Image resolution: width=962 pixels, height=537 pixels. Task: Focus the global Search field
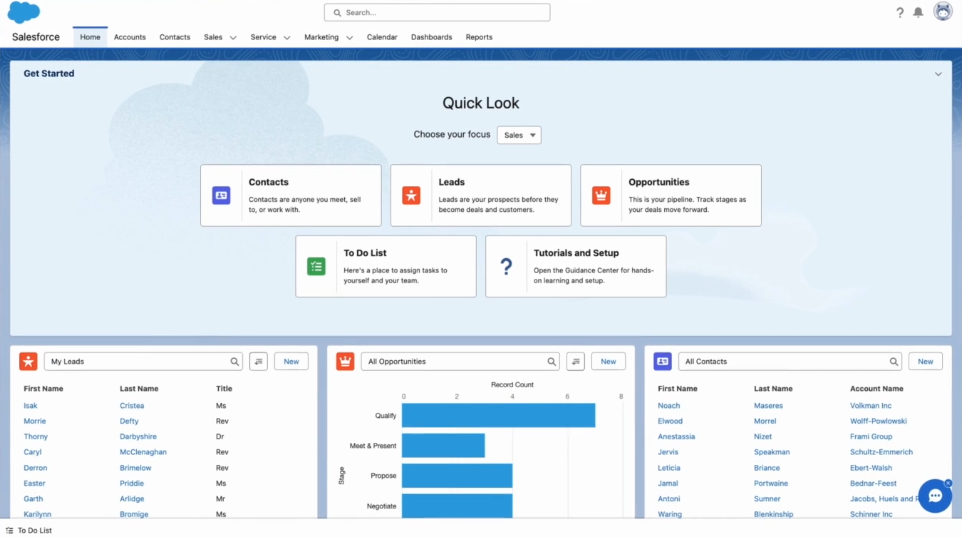pos(437,13)
